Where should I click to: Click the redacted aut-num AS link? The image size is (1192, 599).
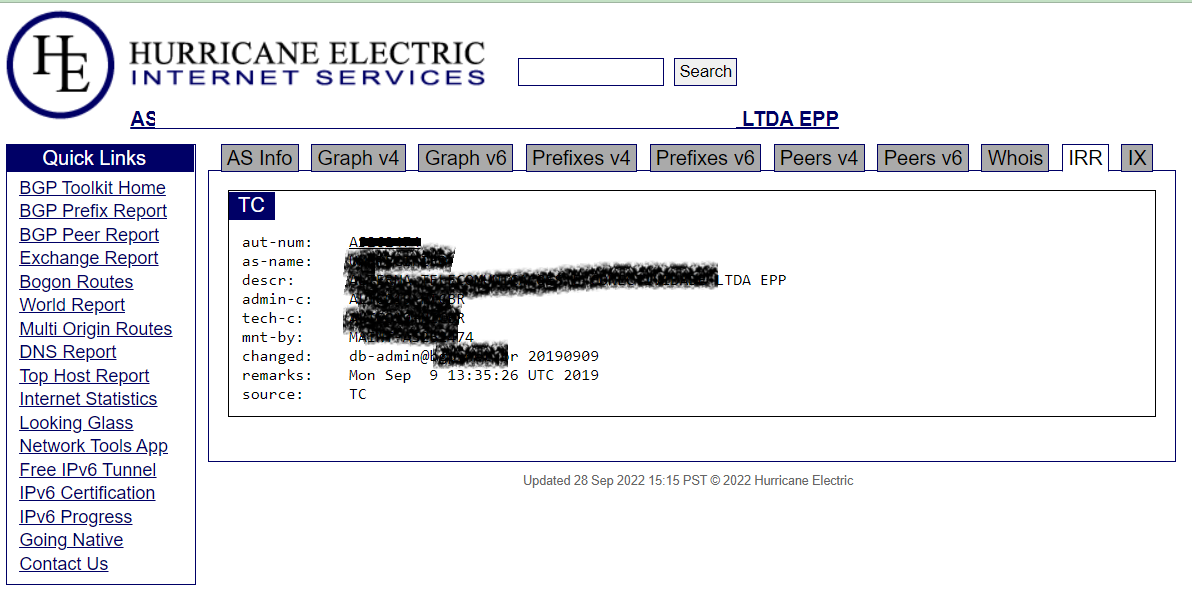tap(385, 242)
